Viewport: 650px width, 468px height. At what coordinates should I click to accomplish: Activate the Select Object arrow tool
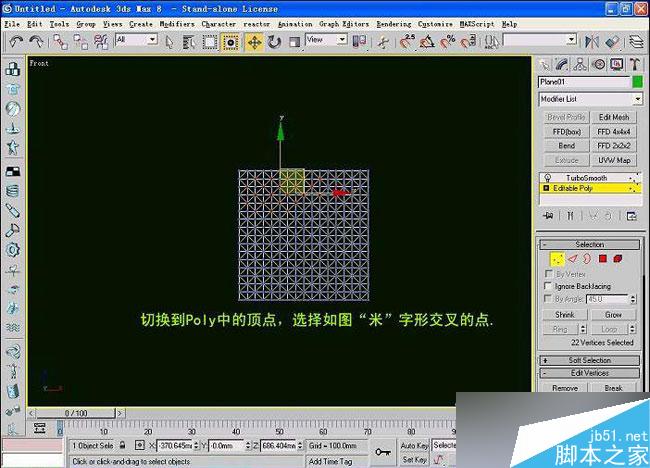(169, 42)
